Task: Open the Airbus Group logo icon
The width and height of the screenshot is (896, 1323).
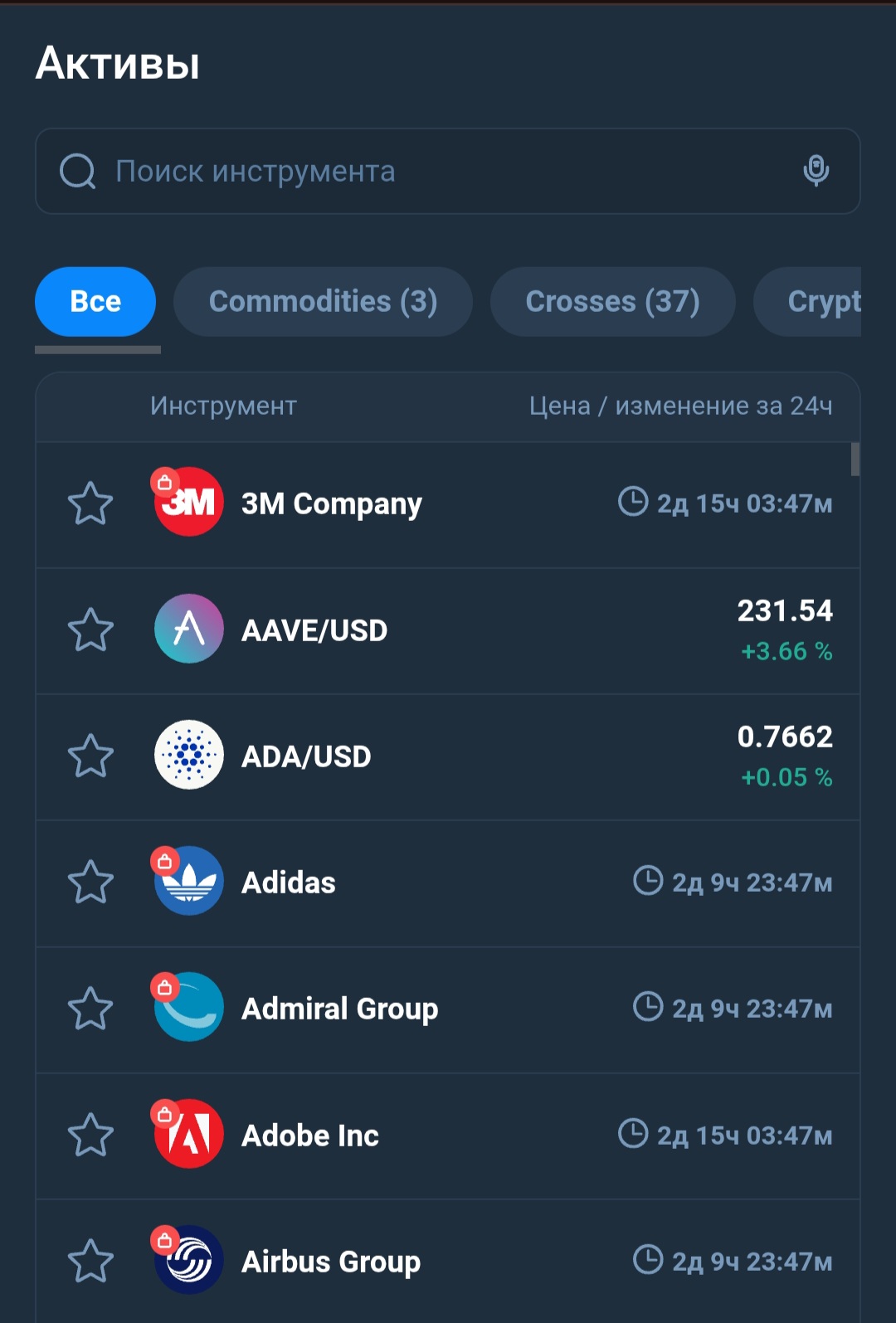Action: pyautogui.click(x=189, y=1260)
